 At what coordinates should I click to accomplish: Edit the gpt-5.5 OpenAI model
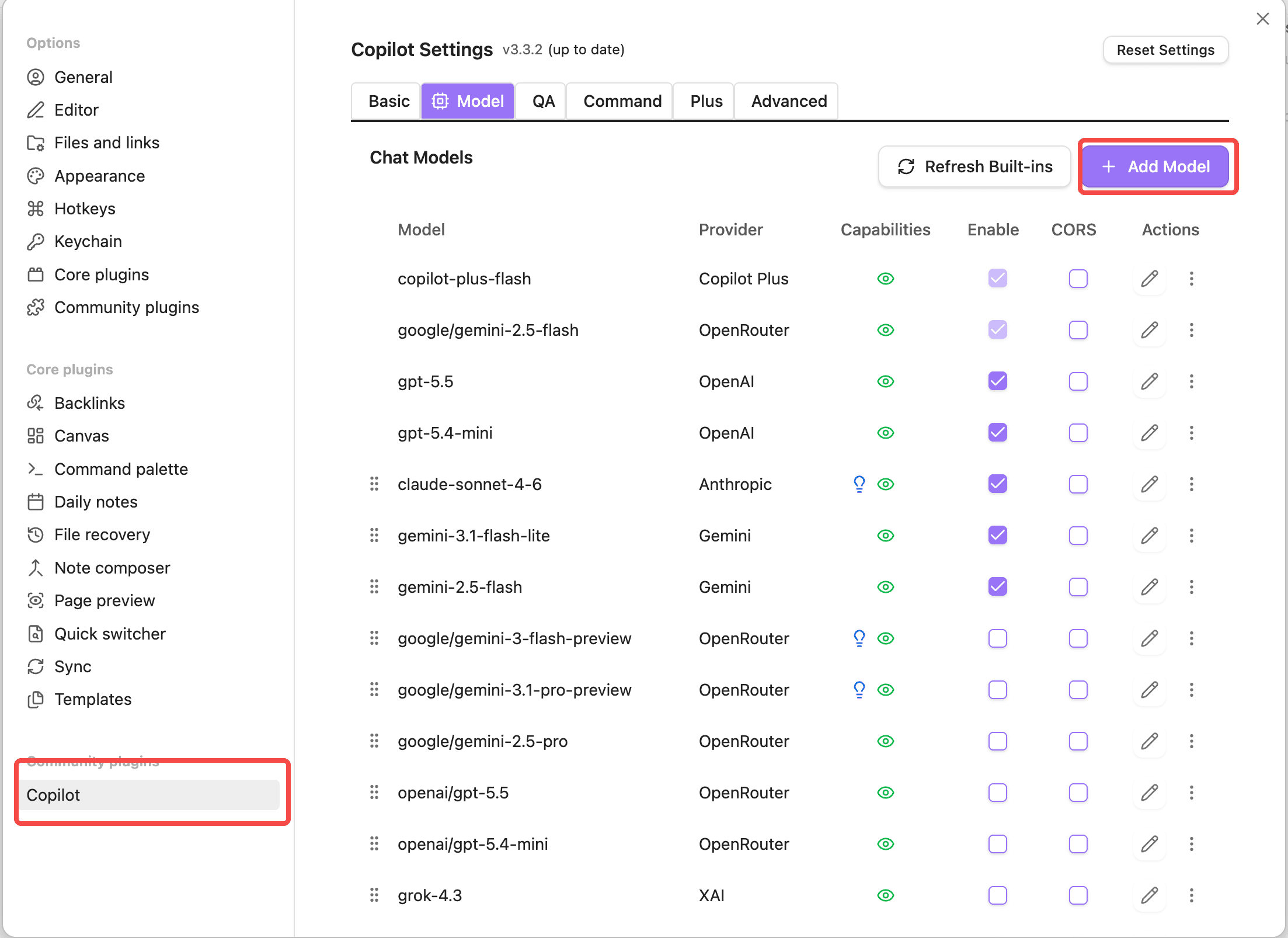point(1149,381)
